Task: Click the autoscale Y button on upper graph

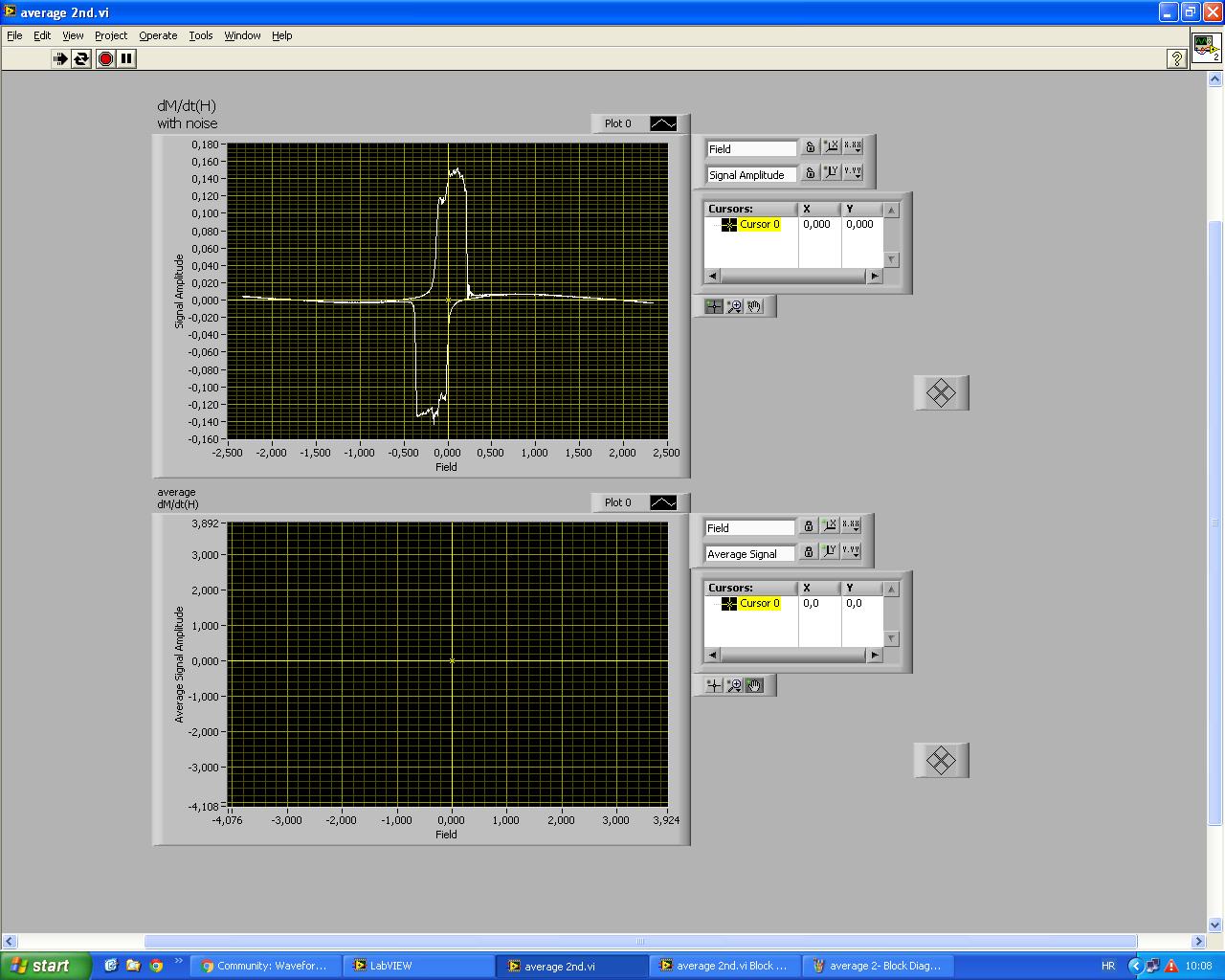Action: (831, 173)
